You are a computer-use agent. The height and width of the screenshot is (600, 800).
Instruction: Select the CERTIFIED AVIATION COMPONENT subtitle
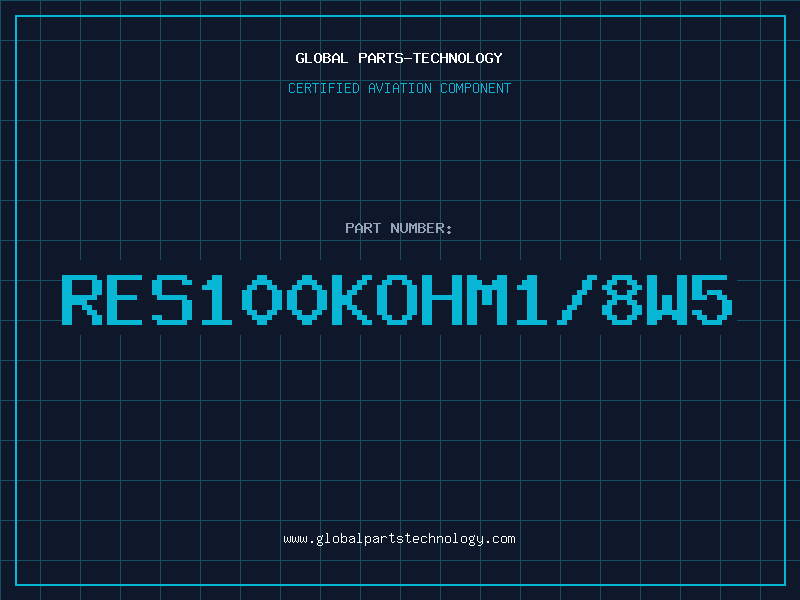coord(399,88)
